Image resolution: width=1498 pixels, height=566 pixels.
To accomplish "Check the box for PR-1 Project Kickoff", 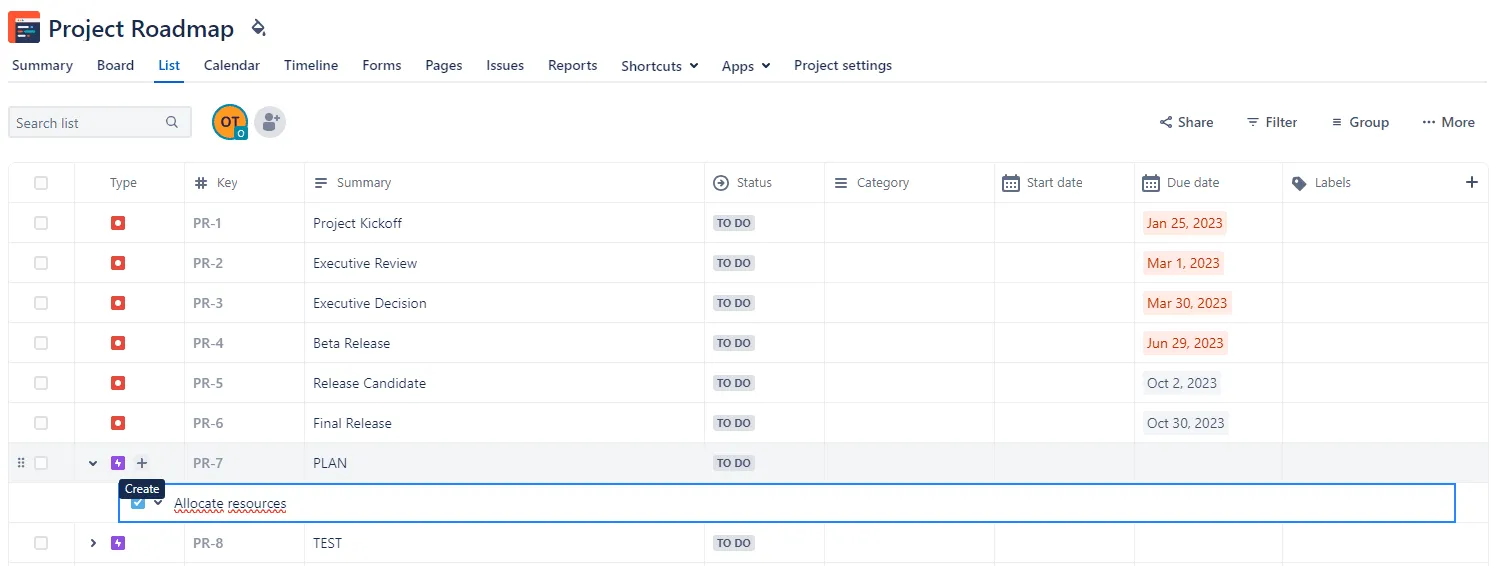I will 41,223.
